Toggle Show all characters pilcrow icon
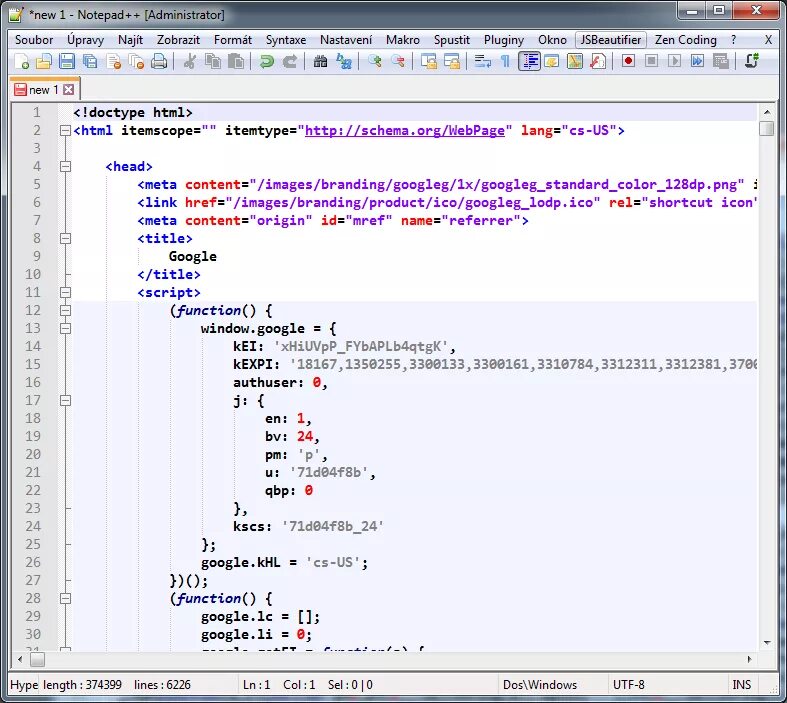Image resolution: width=787 pixels, height=703 pixels. [x=505, y=61]
